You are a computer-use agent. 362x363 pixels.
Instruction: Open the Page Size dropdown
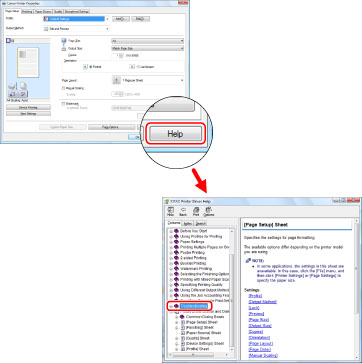[147, 41]
